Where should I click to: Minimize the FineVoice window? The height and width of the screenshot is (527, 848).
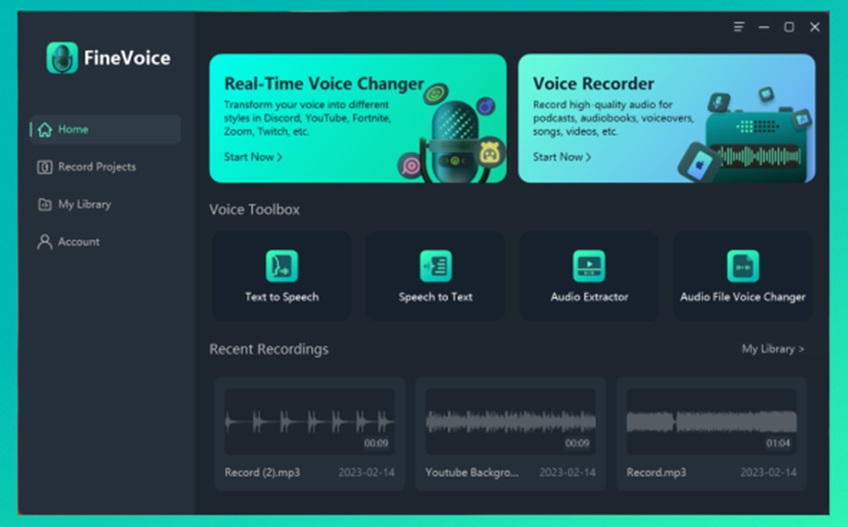764,27
